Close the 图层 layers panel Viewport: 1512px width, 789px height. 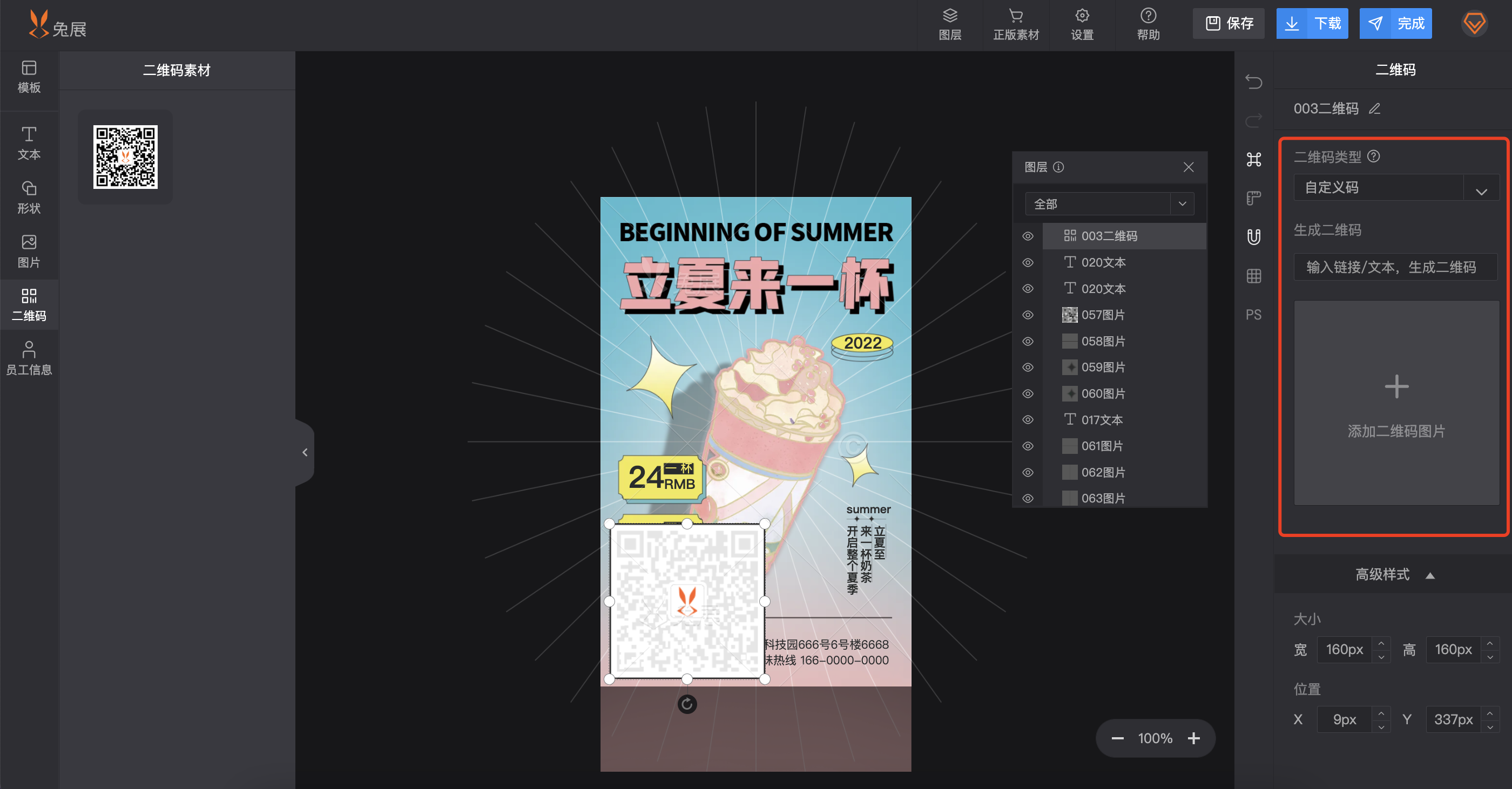(1189, 167)
